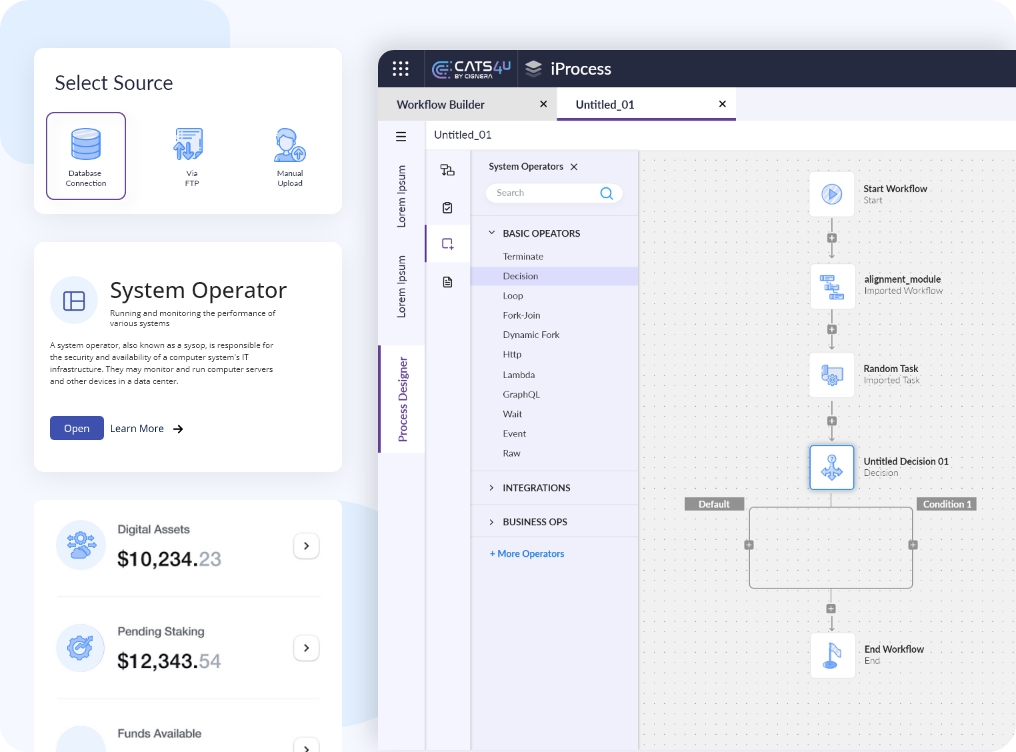1016x752 pixels.
Task: Click the search magnifier icon
Action: (x=606, y=193)
